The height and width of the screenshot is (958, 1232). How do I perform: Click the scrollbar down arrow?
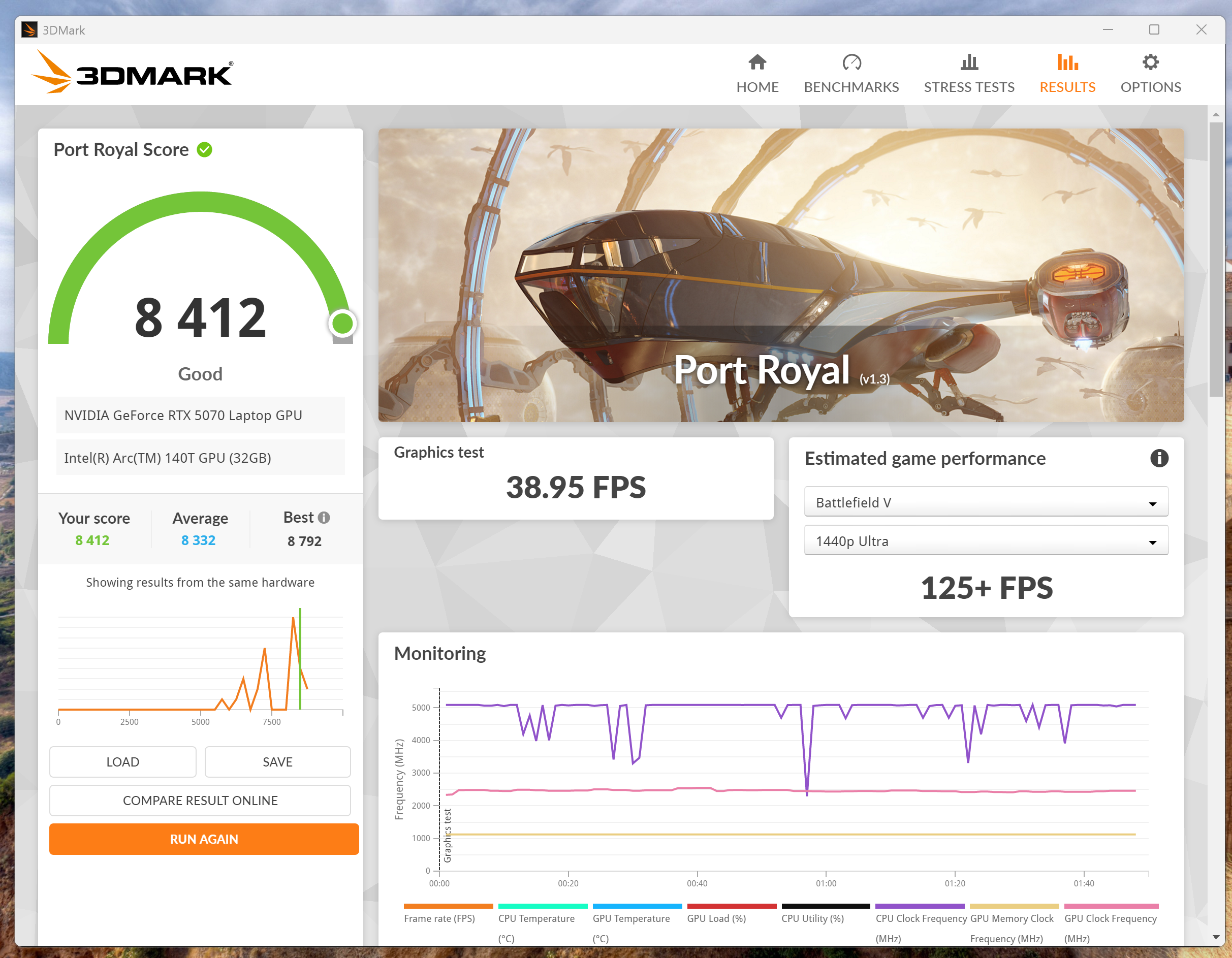pyautogui.click(x=1216, y=937)
